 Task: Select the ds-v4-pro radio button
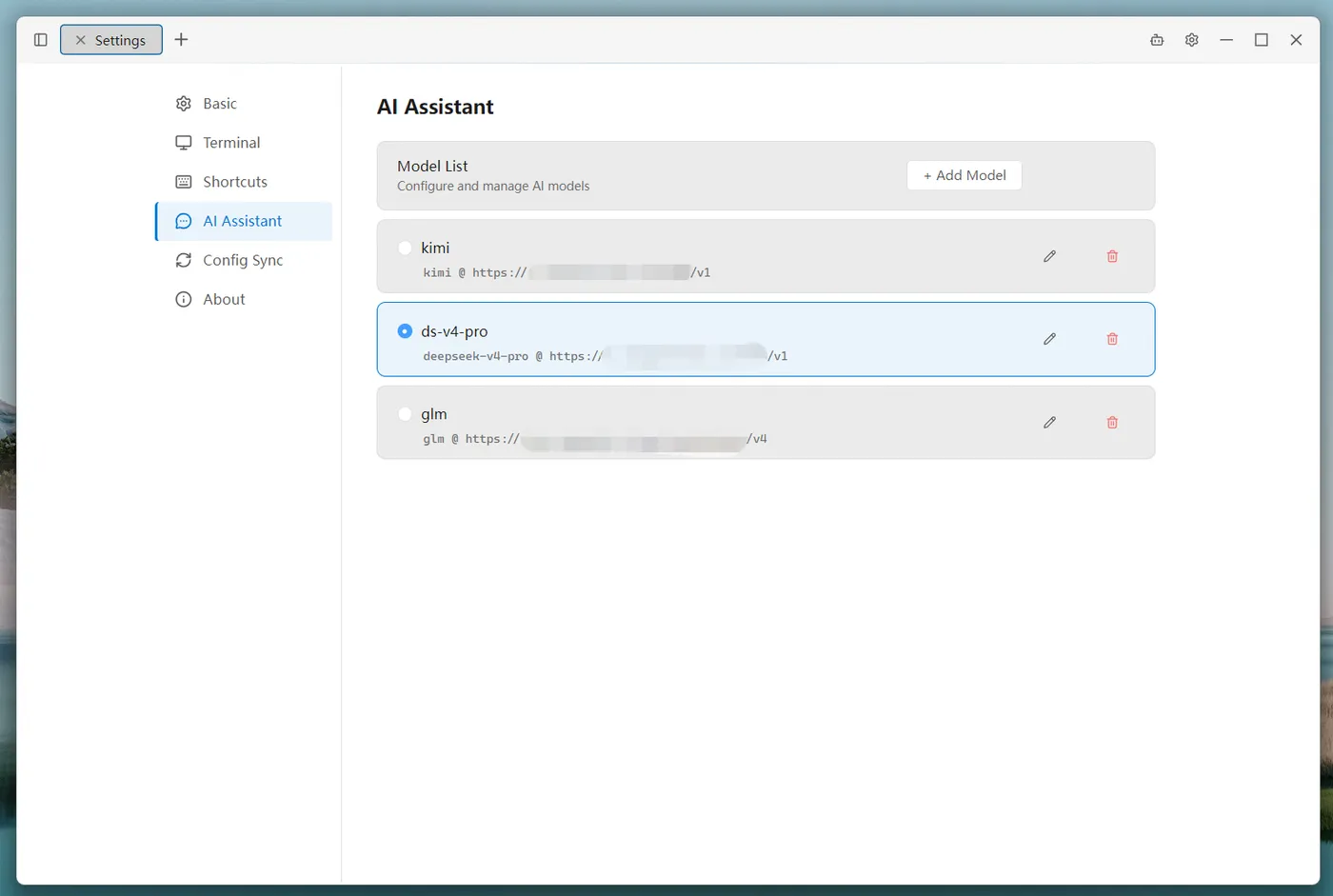pos(405,331)
